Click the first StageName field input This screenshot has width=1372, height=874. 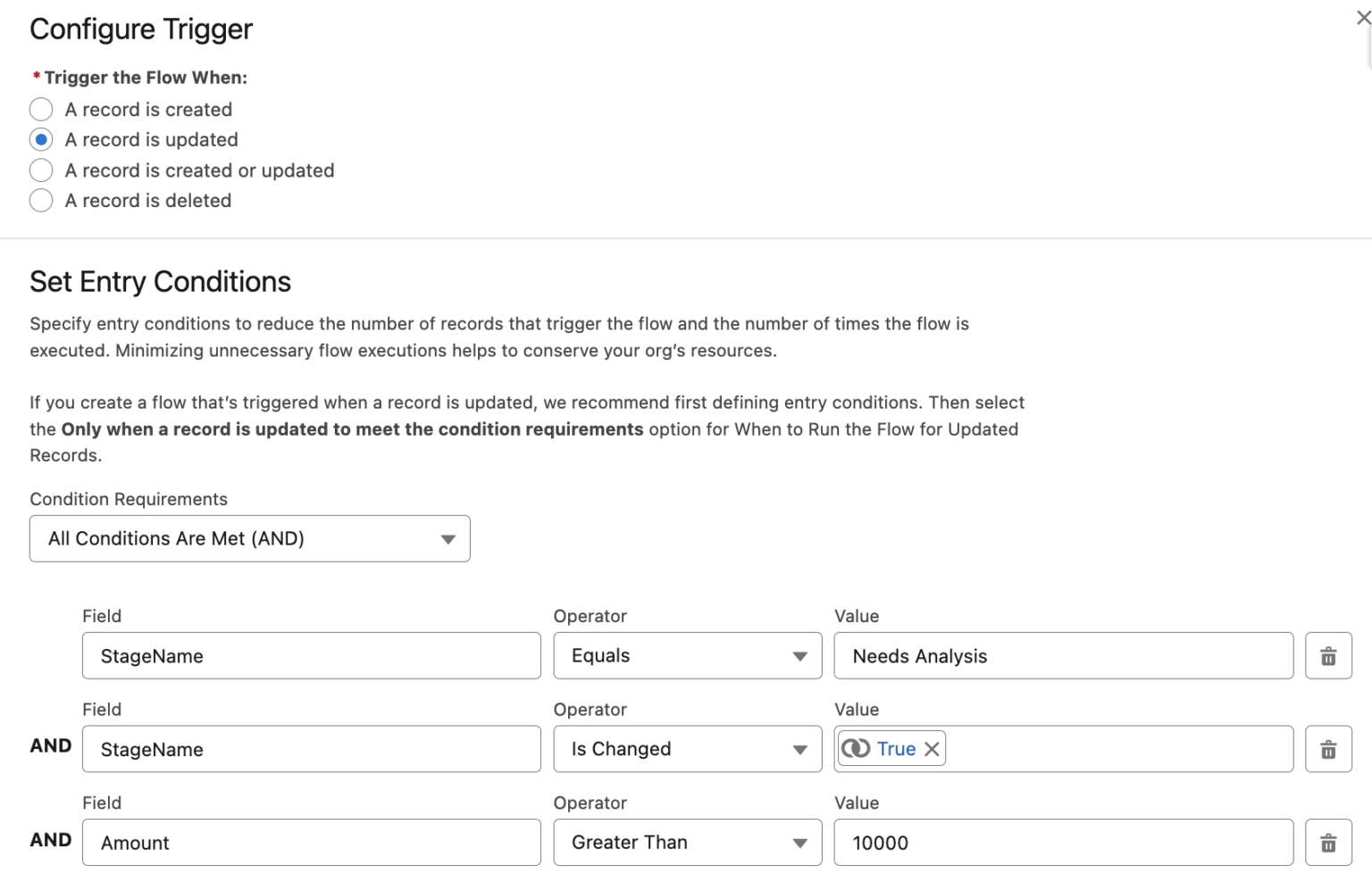pyautogui.click(x=311, y=655)
